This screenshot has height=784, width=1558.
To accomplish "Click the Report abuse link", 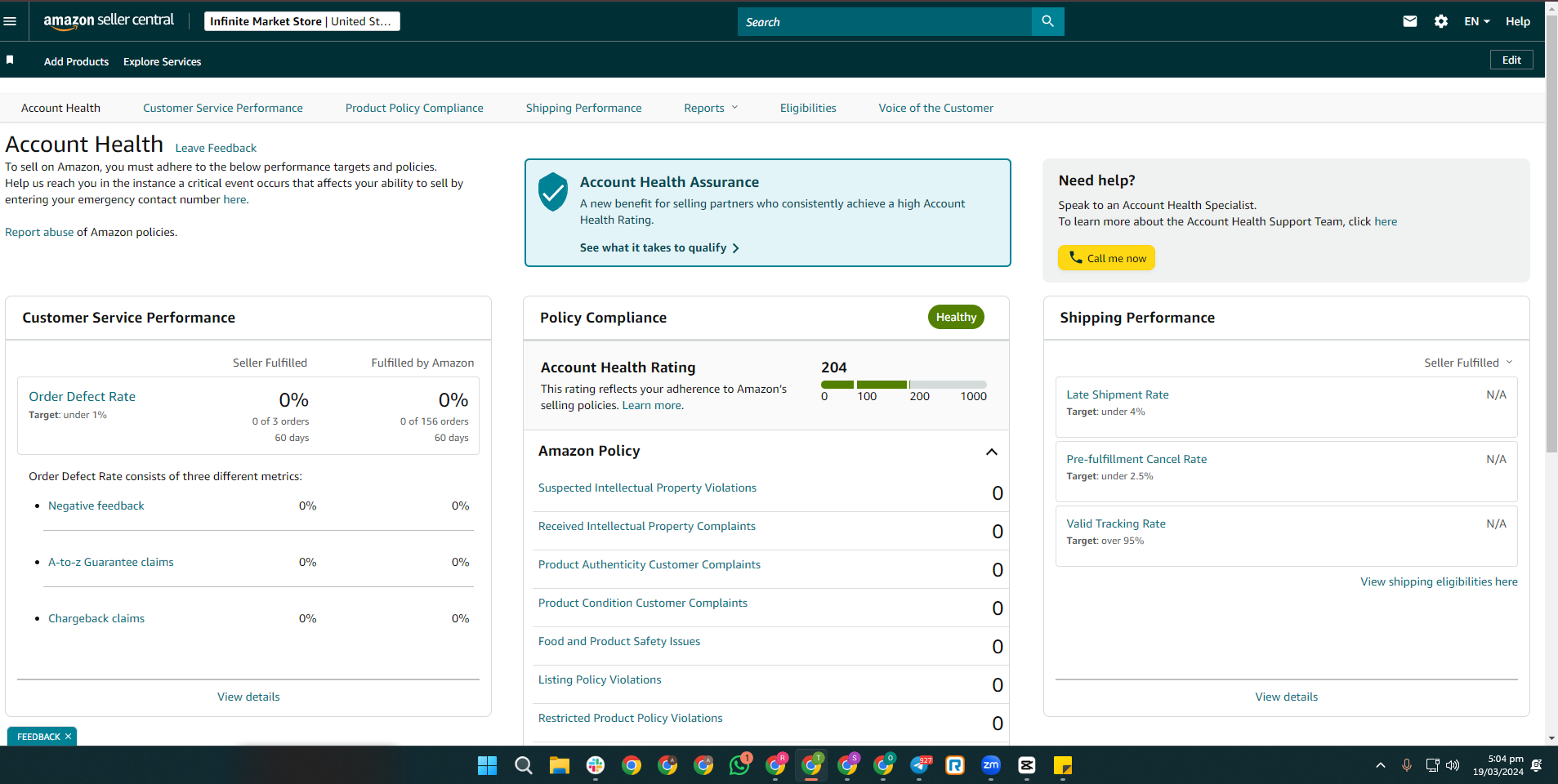I will 39,232.
